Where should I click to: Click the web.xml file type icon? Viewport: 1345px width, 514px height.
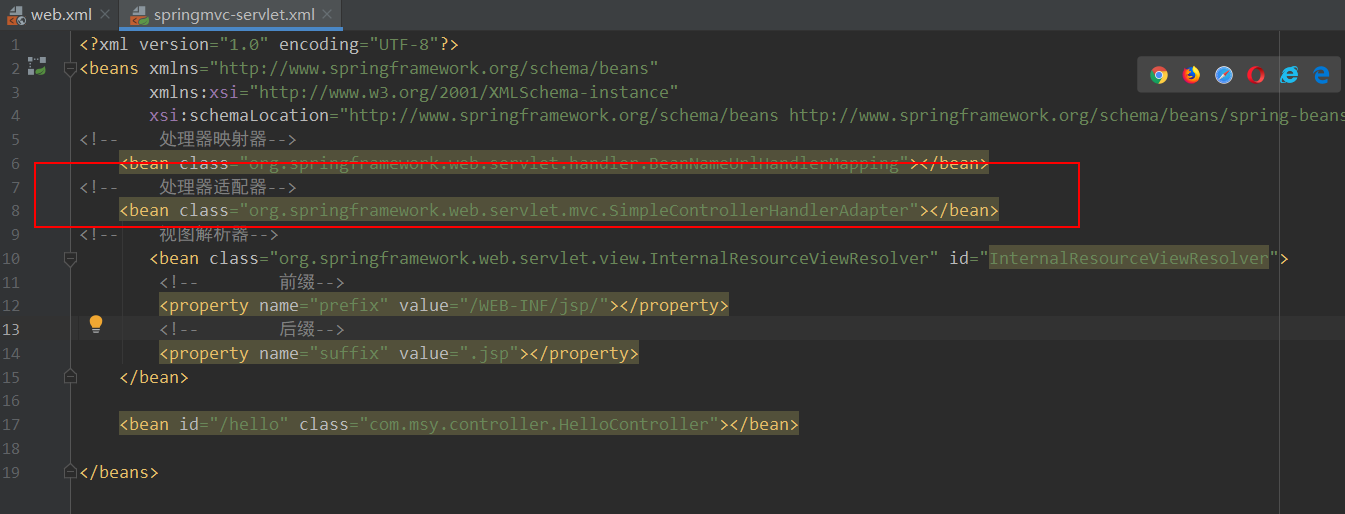coord(16,15)
